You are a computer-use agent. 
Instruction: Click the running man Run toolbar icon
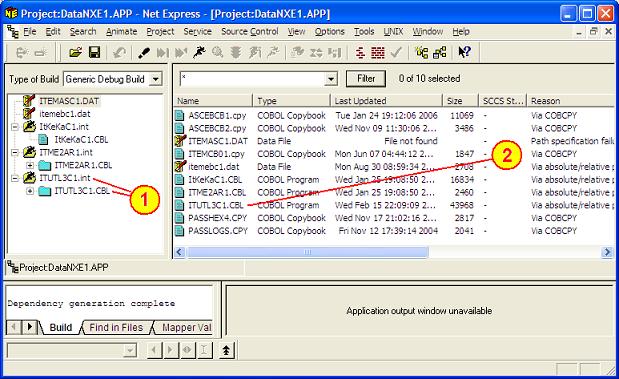tap(199, 53)
